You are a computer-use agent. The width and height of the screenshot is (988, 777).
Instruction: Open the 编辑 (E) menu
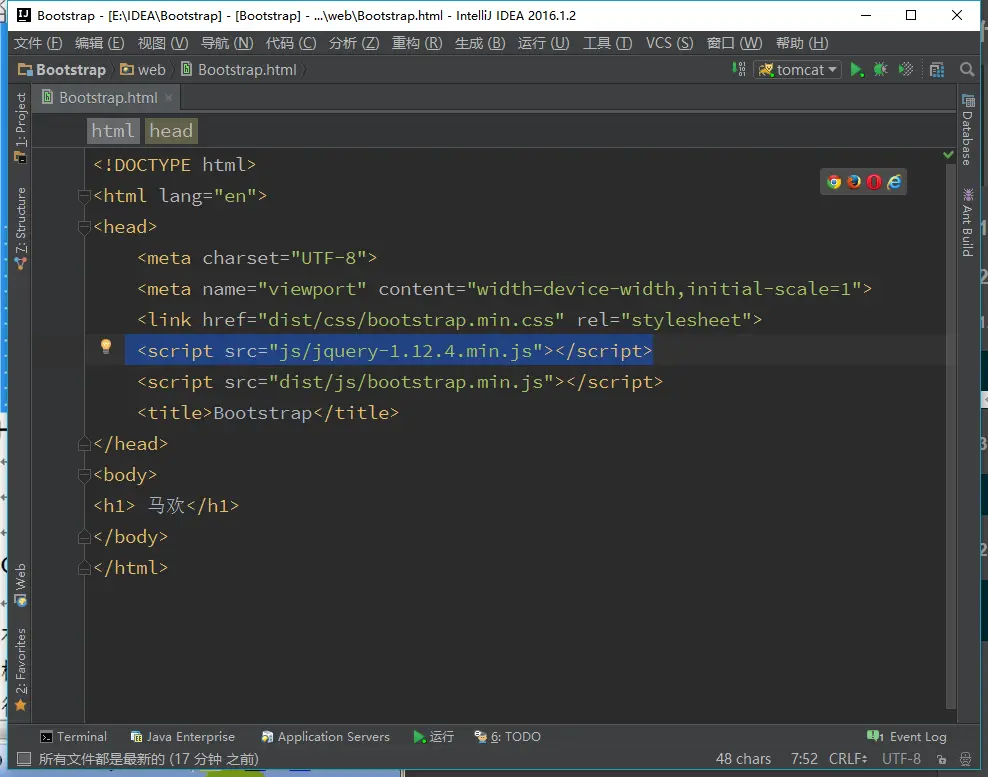click(100, 43)
